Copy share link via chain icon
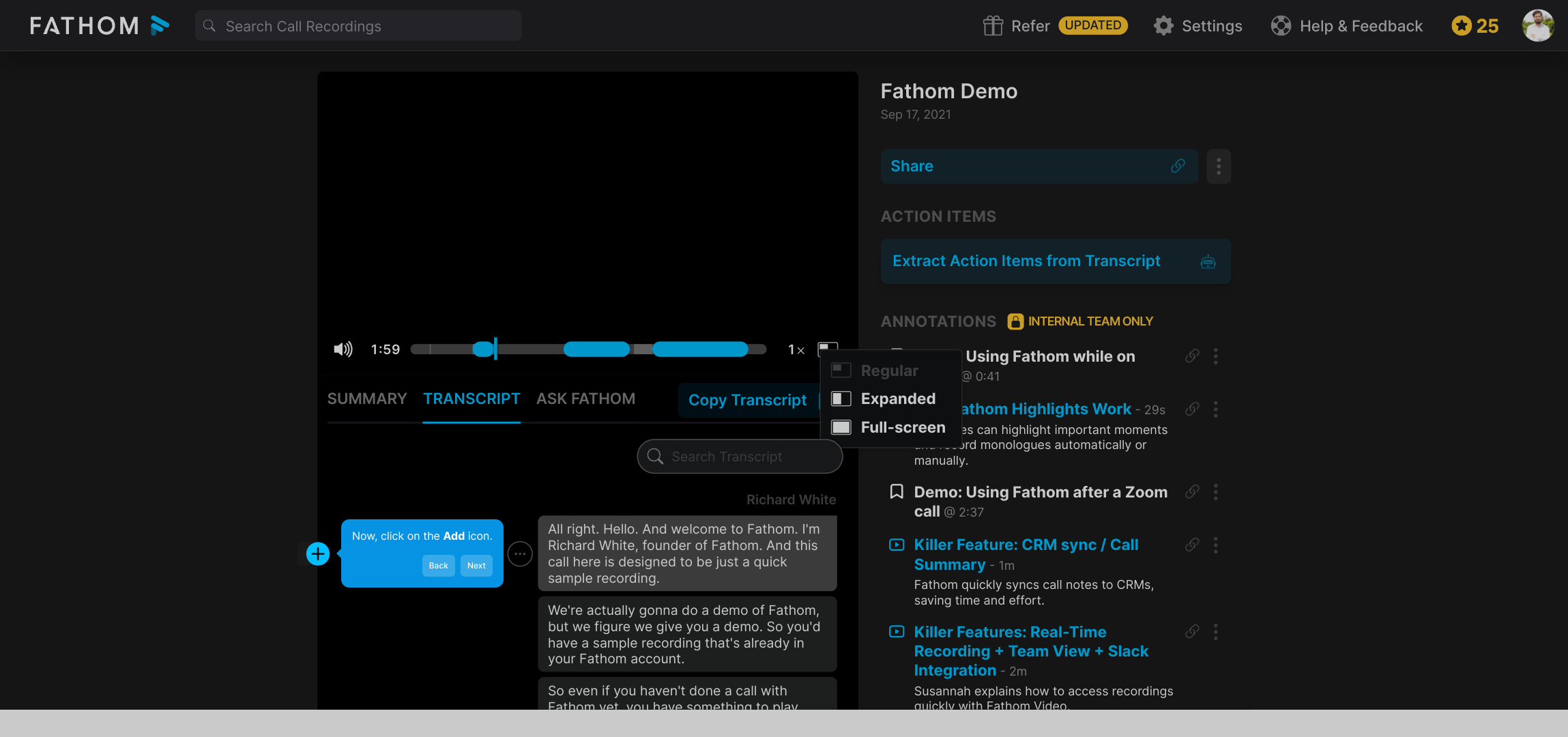This screenshot has width=1568, height=737. 1178,166
